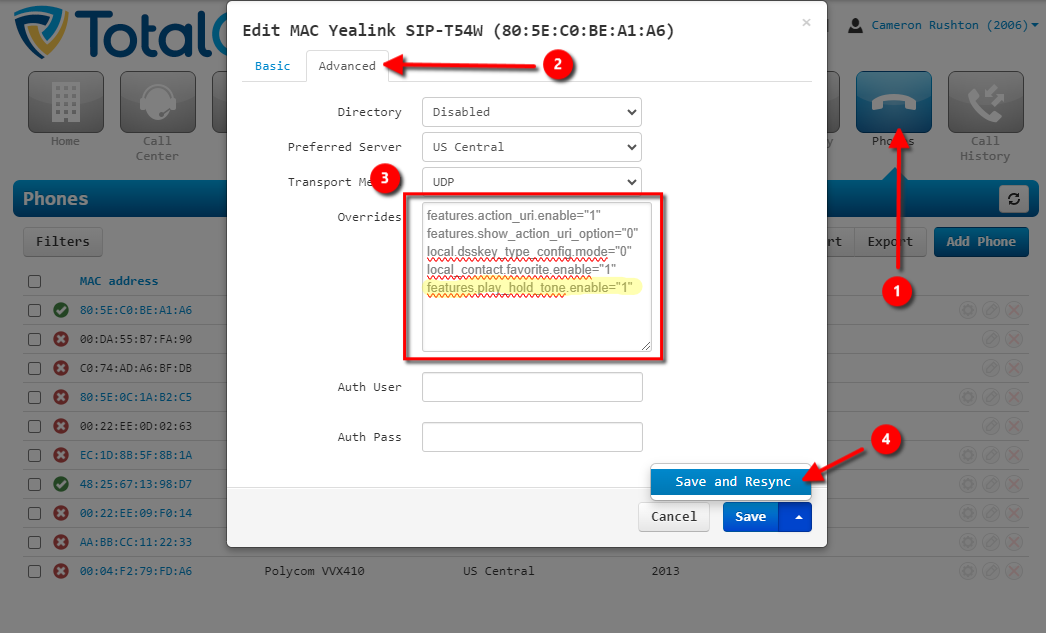The image size is (1046, 633).
Task: Open settings gear for 80:5E:0C:1A:B2:C5 row
Action: 968,397
